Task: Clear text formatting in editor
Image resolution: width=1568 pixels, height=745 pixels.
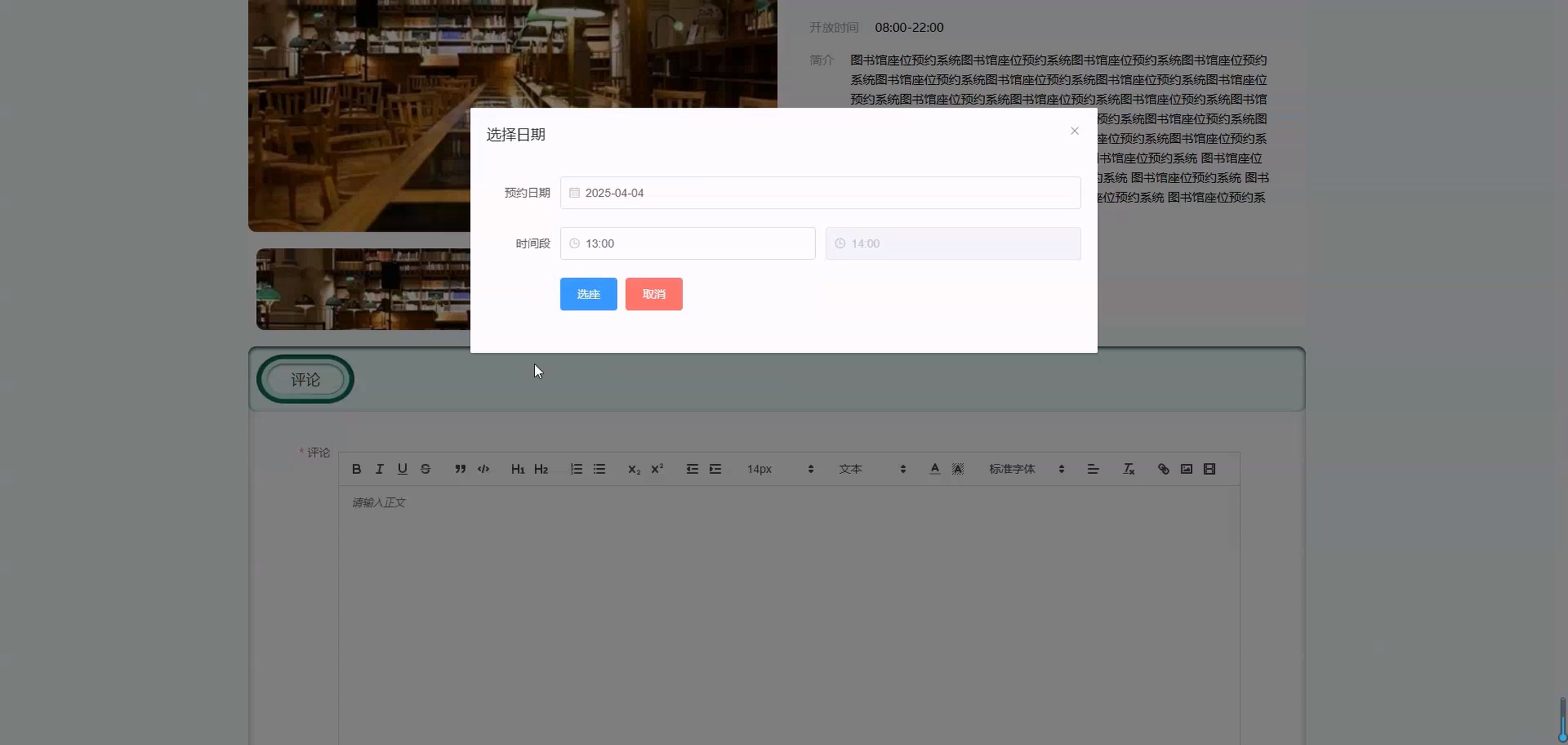Action: pyautogui.click(x=1128, y=469)
